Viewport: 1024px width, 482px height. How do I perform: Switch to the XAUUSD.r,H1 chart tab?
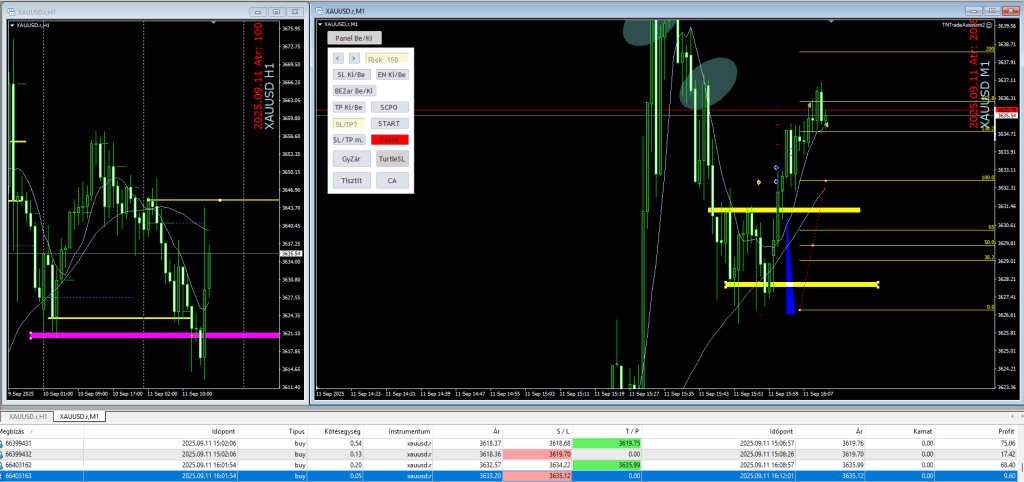pos(27,416)
